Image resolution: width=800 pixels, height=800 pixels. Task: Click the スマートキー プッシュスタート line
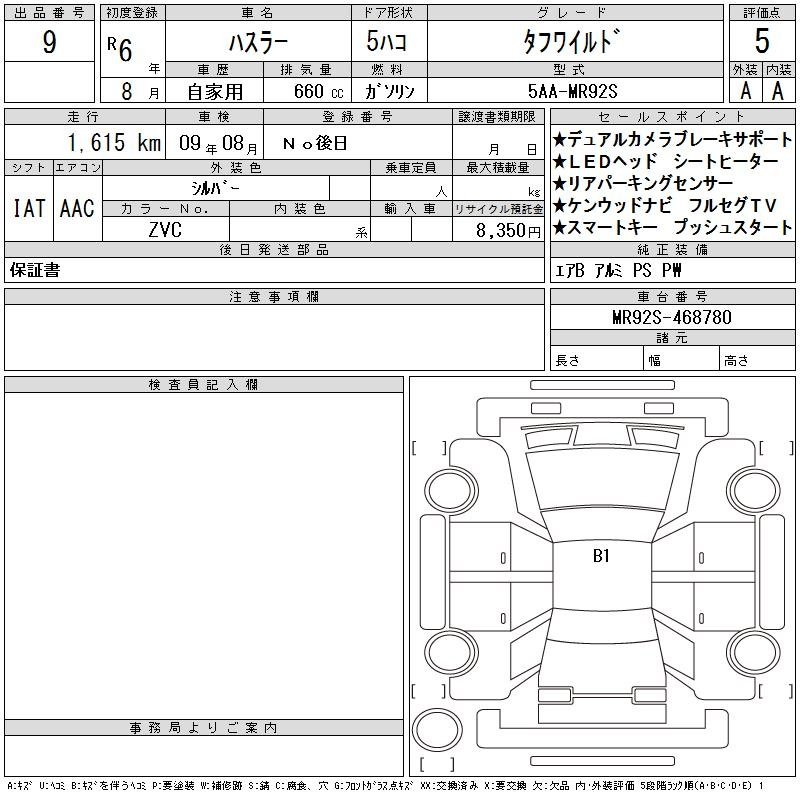click(x=672, y=227)
